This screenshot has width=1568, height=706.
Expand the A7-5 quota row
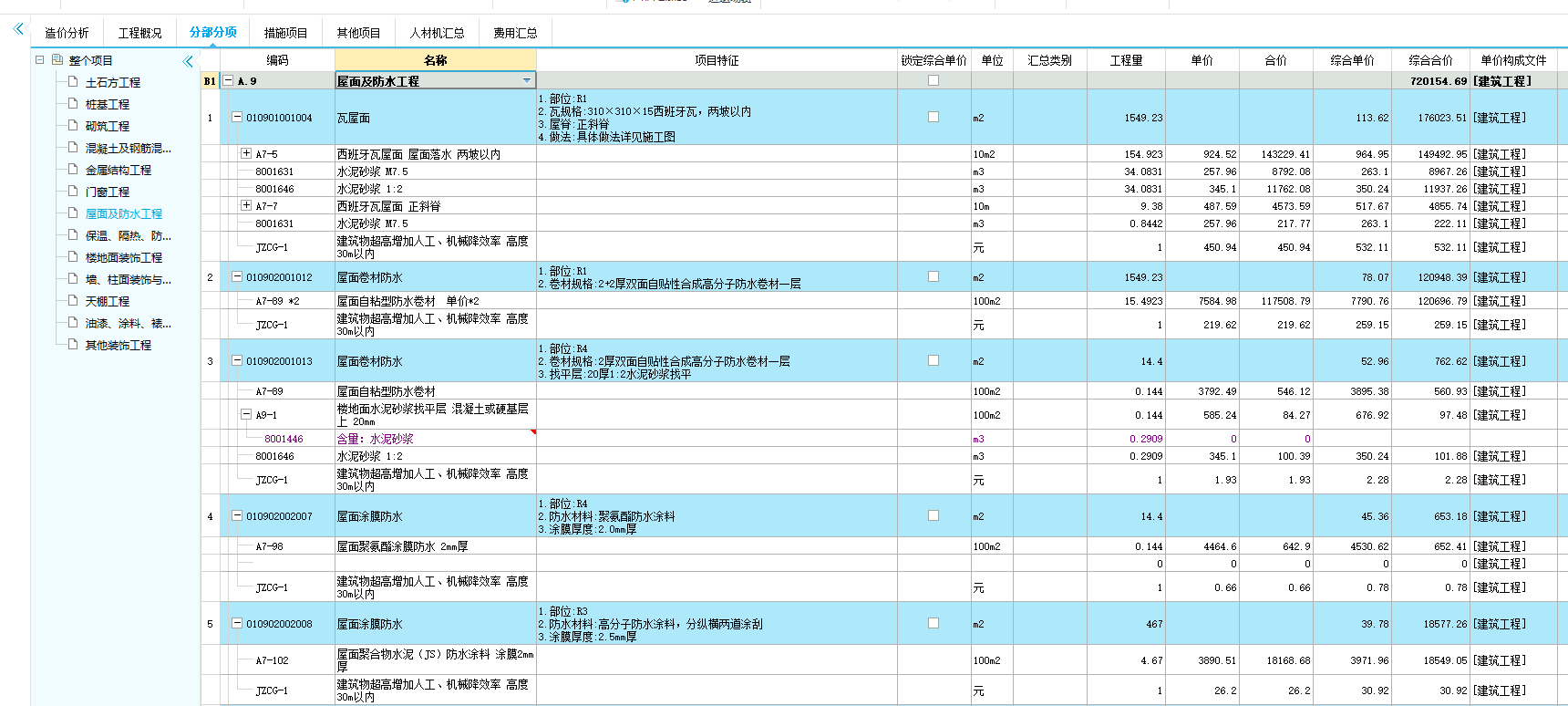(x=246, y=153)
